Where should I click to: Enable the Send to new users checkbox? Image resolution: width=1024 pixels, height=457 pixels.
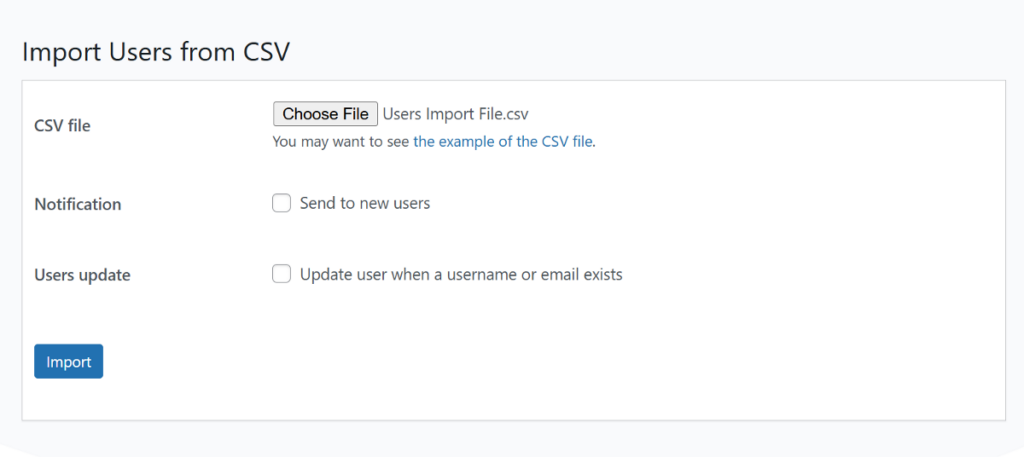[282, 204]
